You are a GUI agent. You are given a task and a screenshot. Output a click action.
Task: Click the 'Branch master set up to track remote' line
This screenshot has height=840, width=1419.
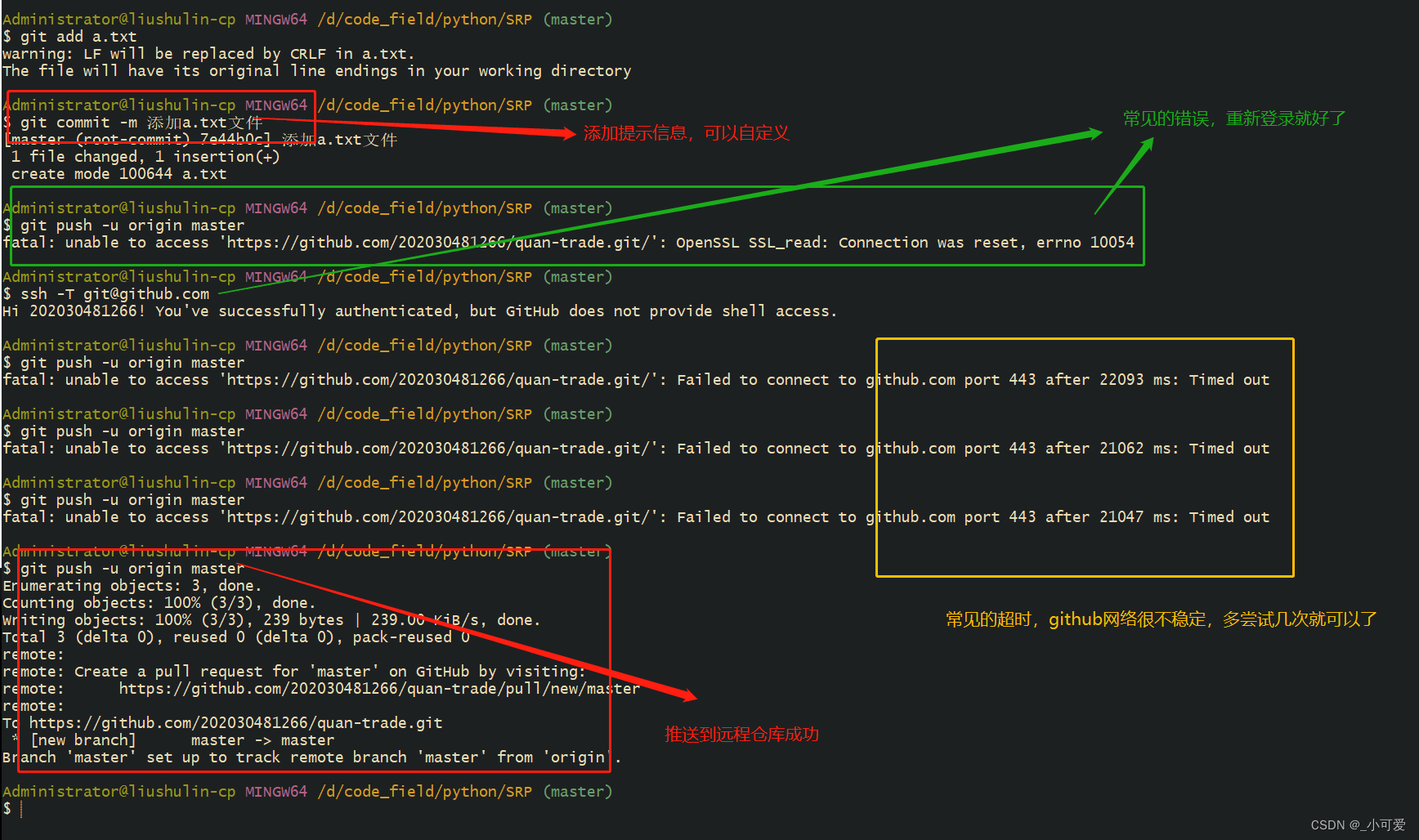pyautogui.click(x=311, y=757)
